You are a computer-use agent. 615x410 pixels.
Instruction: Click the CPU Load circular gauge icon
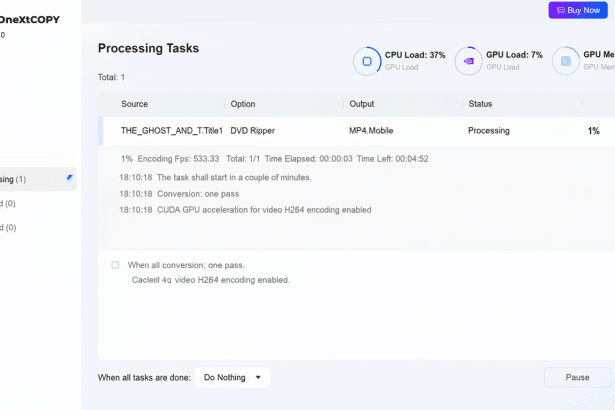[367, 61]
